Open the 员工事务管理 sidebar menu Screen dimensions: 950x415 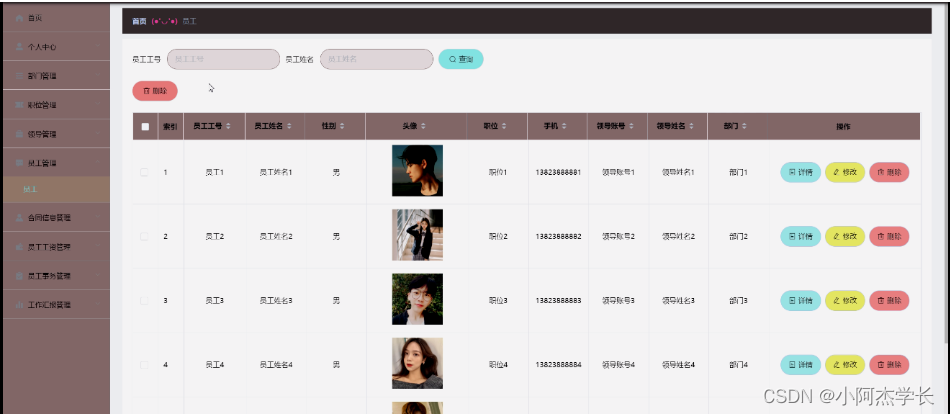pyautogui.click(x=56, y=276)
